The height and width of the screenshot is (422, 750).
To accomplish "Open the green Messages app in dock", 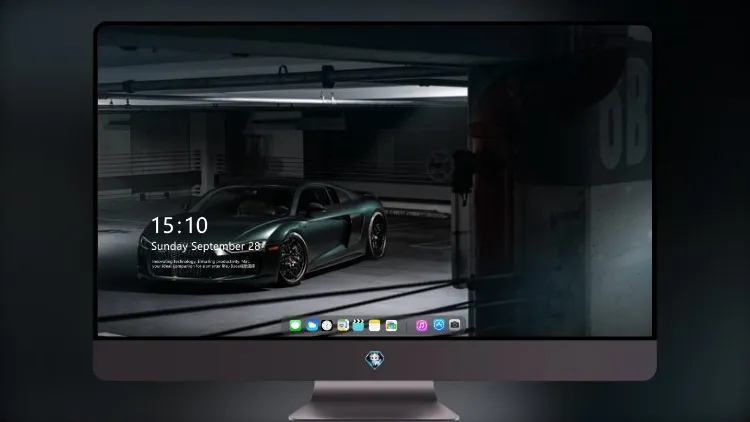I will (295, 326).
